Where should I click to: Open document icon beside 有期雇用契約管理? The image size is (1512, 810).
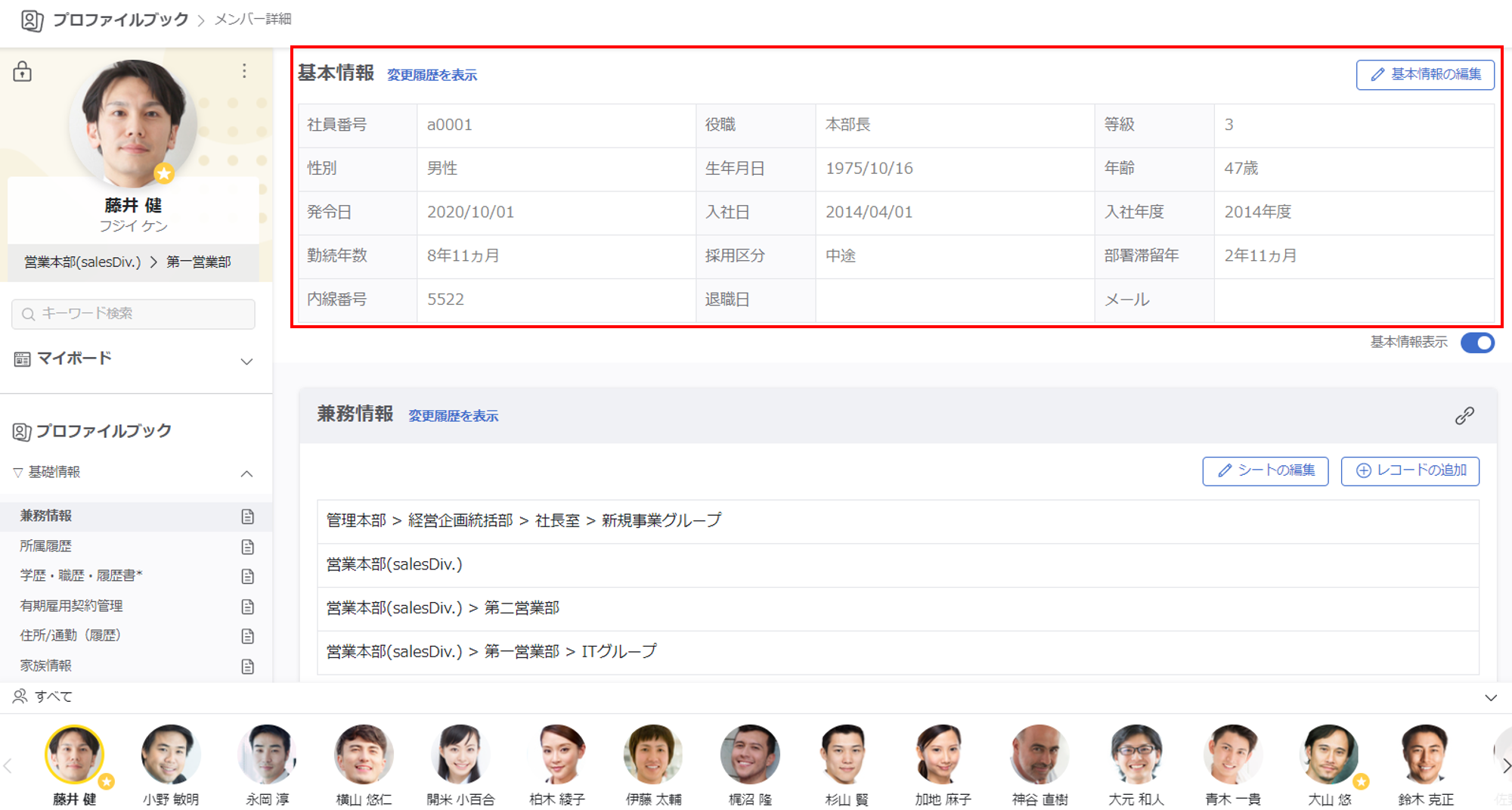coord(247,607)
